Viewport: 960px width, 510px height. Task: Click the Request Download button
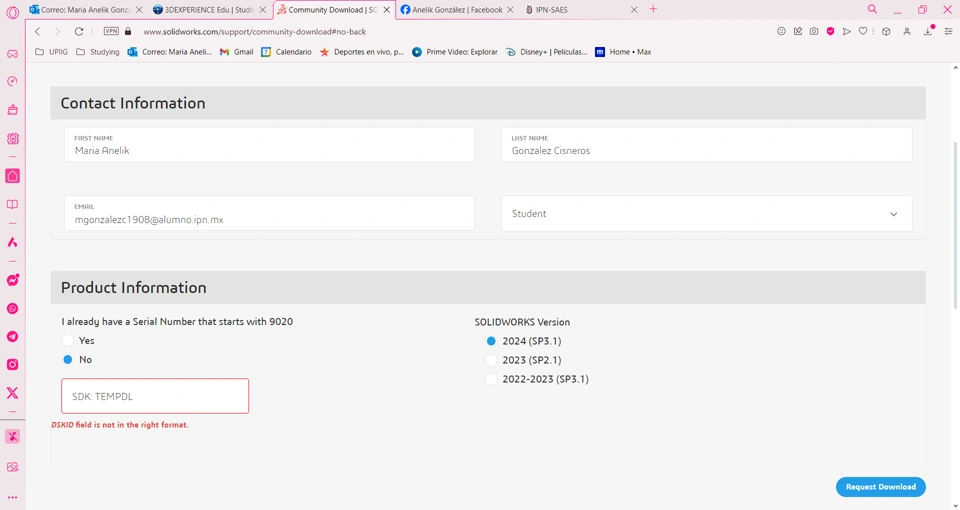(880, 487)
